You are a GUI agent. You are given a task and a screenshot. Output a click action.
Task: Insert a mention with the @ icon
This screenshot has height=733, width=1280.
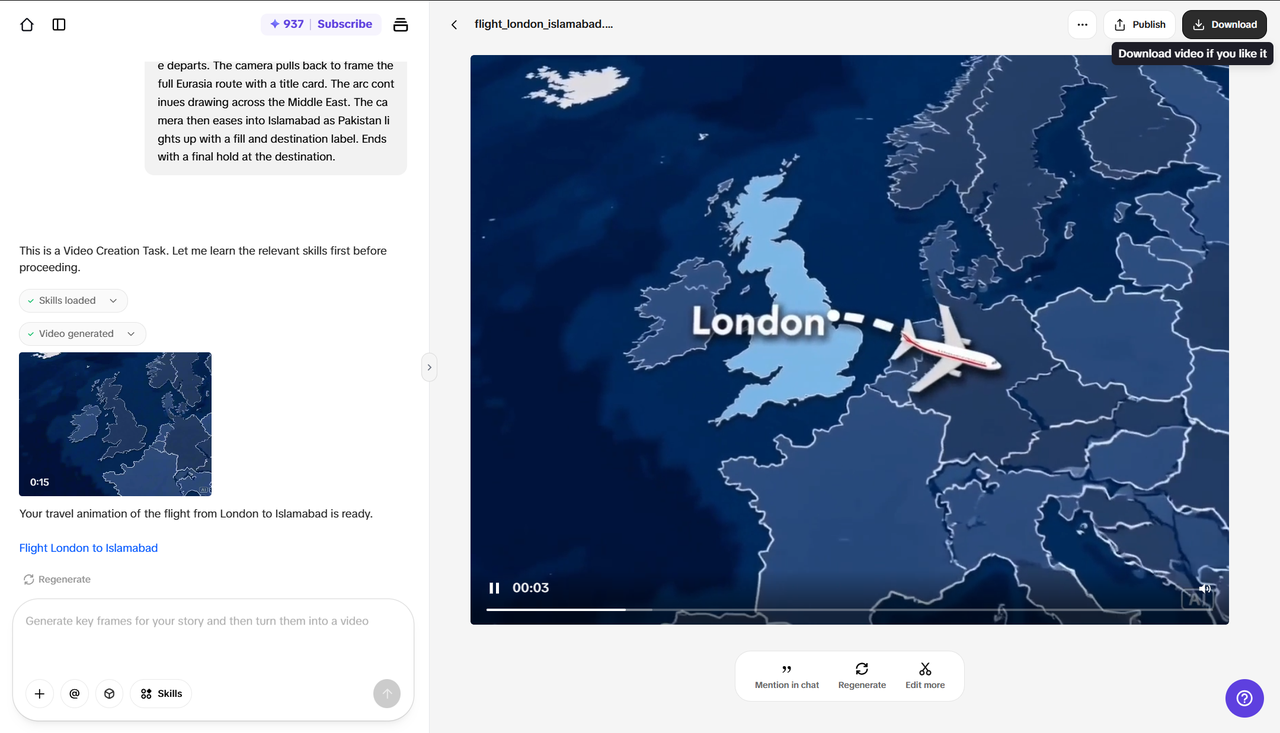(75, 694)
